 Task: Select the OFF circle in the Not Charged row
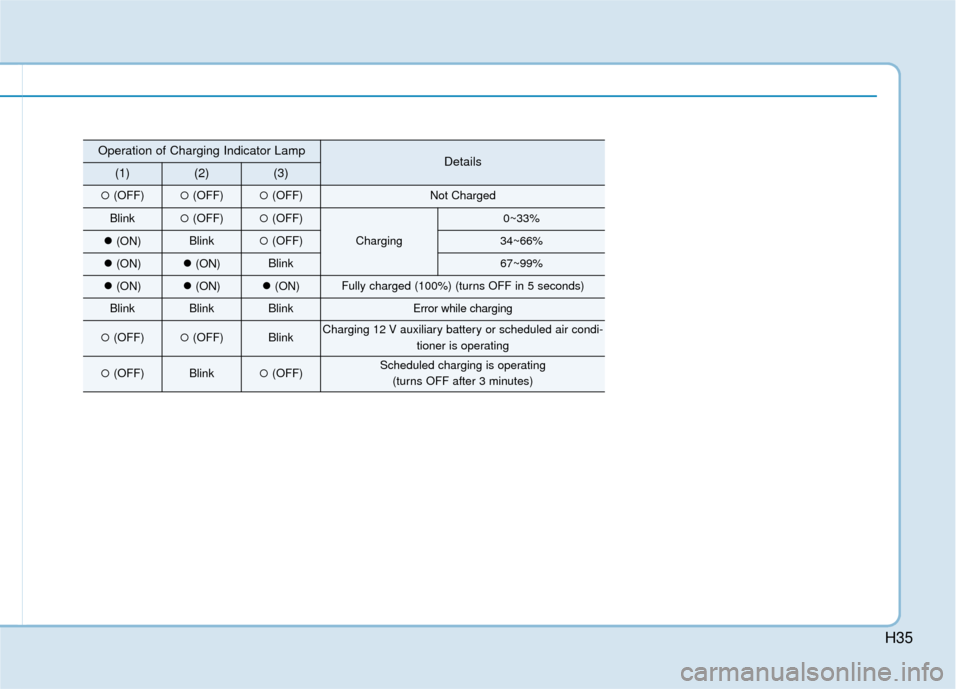pos(105,195)
